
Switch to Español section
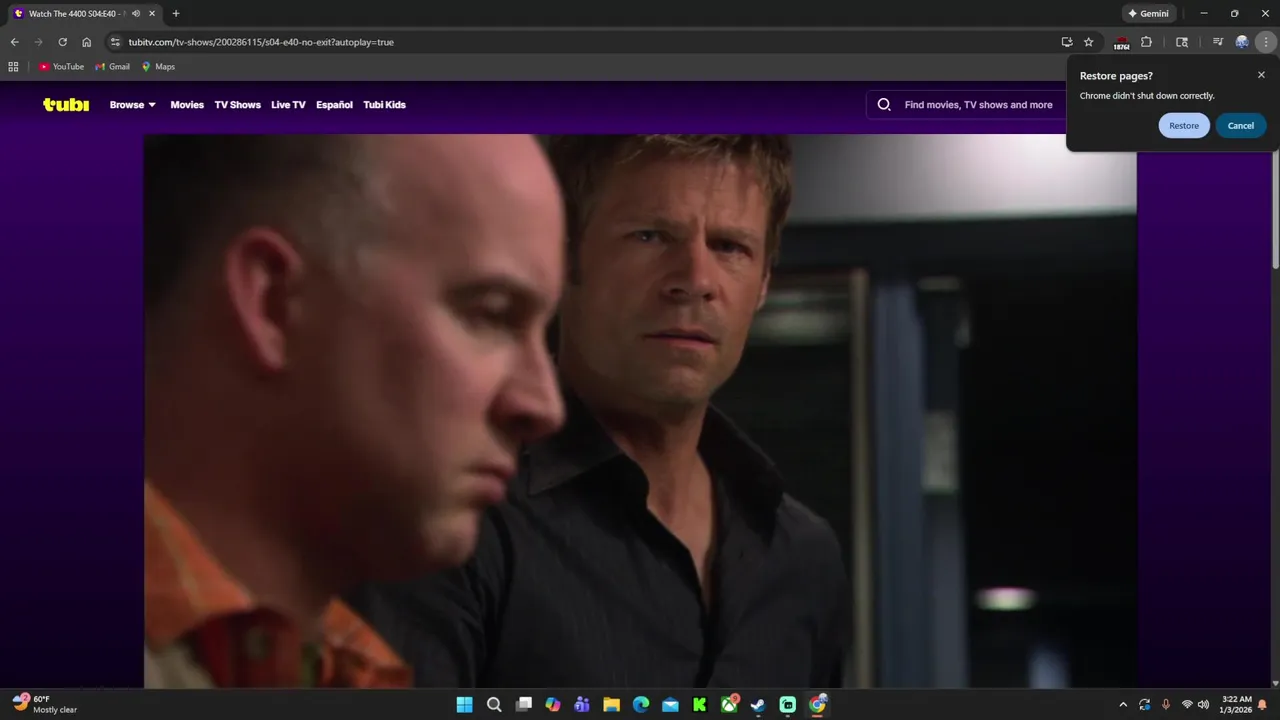tap(334, 104)
